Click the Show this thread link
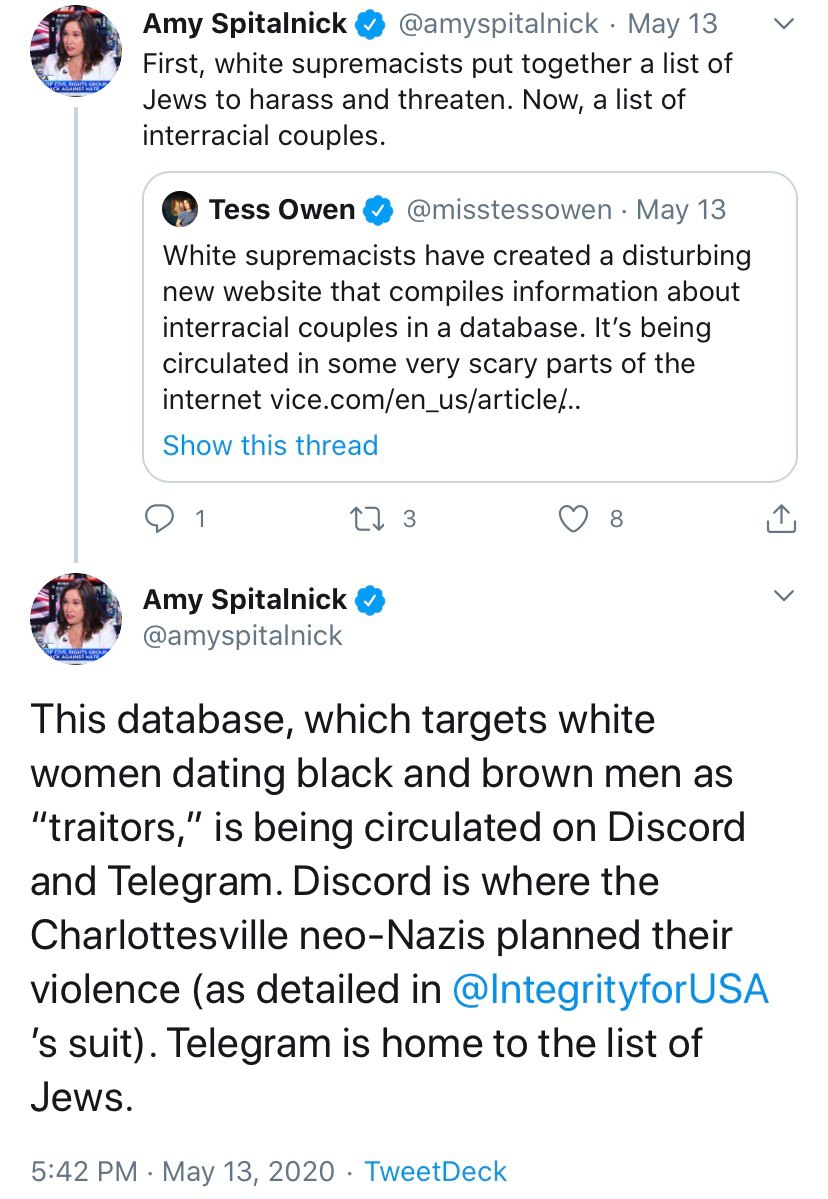 pos(270,445)
